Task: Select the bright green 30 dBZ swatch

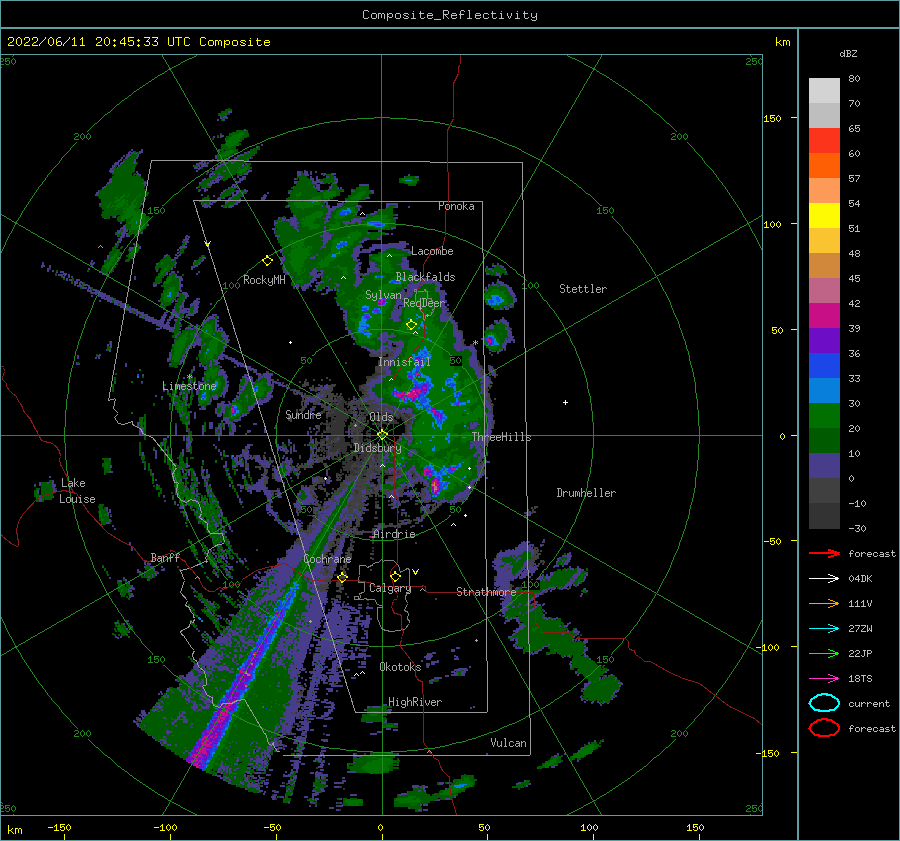Action: 824,415
